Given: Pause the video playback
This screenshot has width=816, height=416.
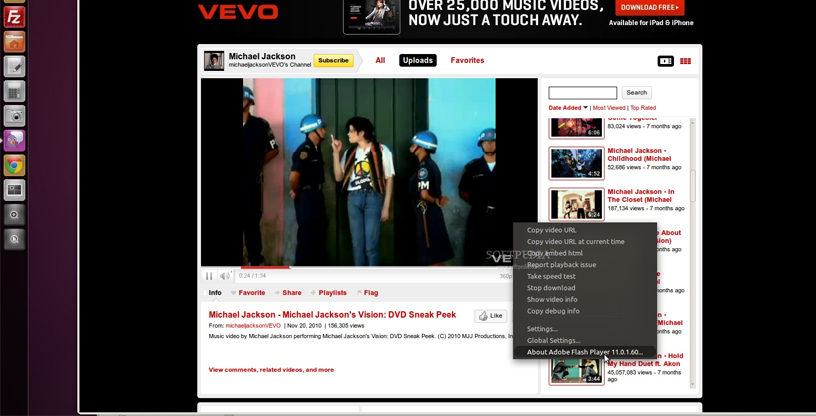Looking at the screenshot, I should point(209,276).
